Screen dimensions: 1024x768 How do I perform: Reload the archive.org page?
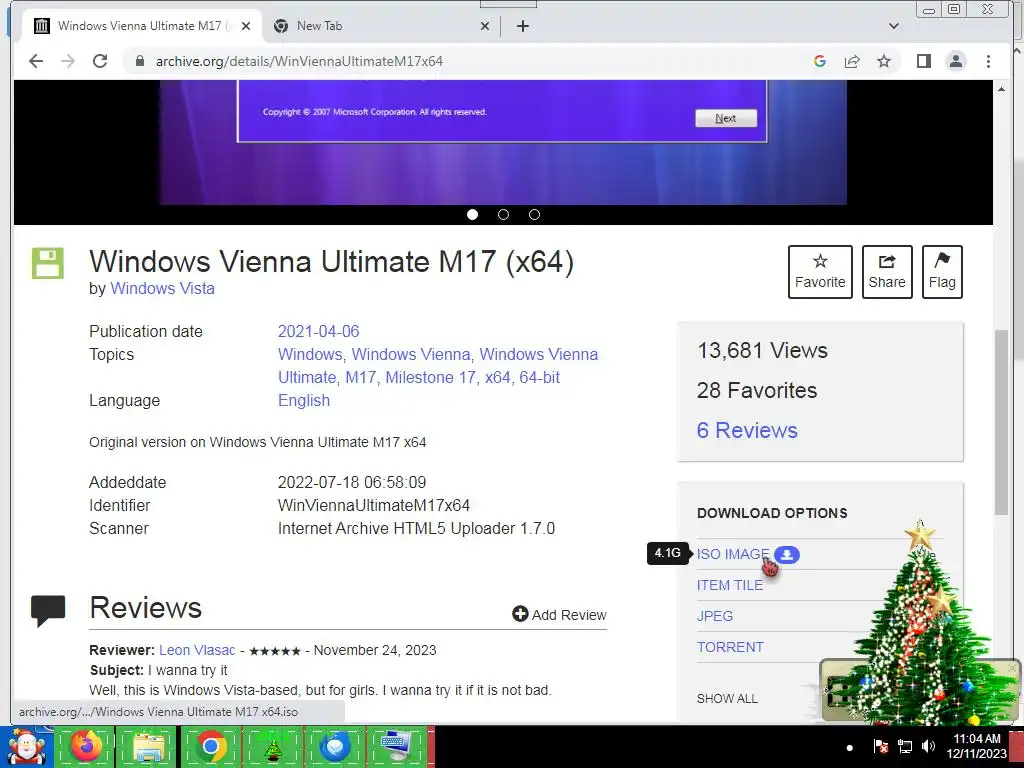(100, 61)
